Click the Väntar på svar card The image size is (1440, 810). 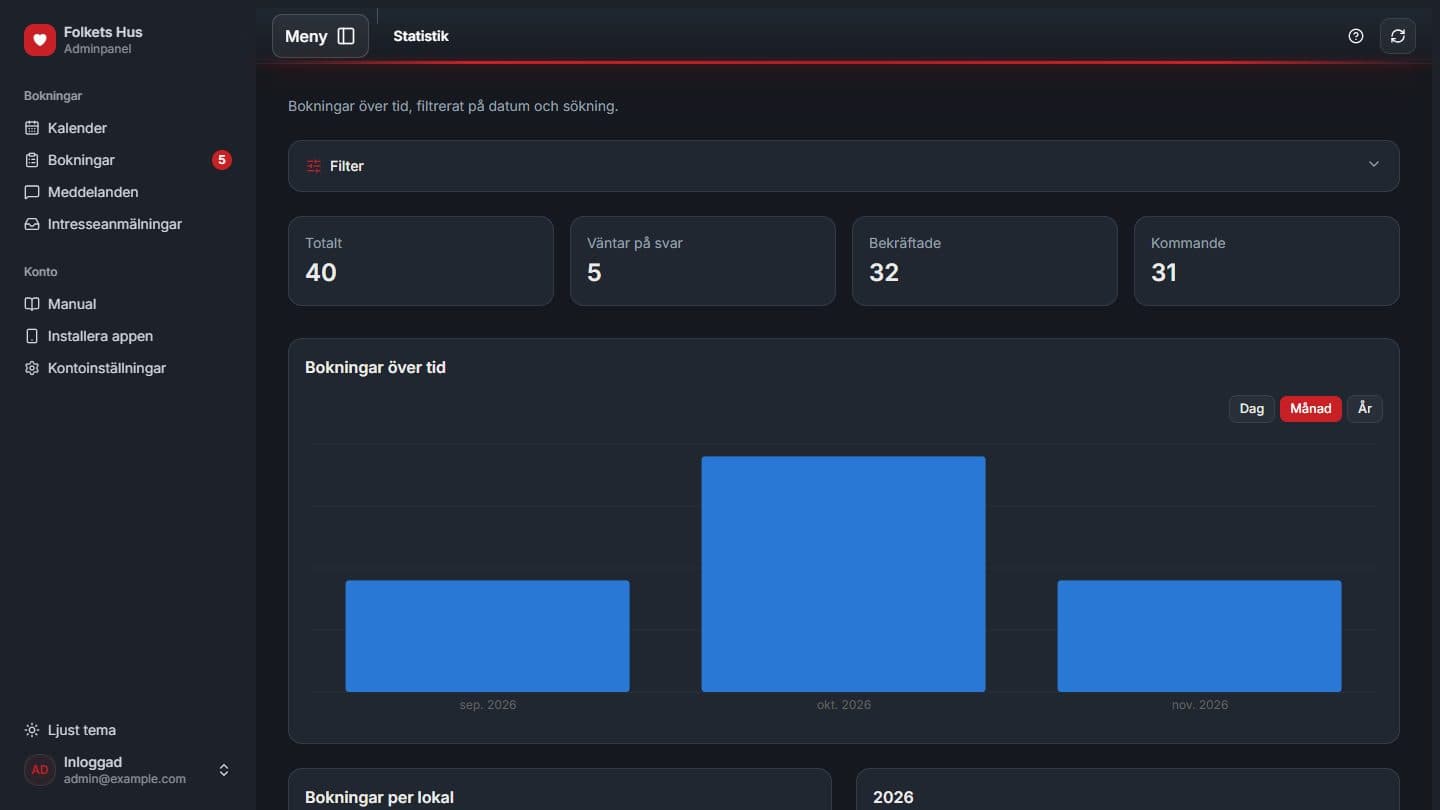[703, 261]
